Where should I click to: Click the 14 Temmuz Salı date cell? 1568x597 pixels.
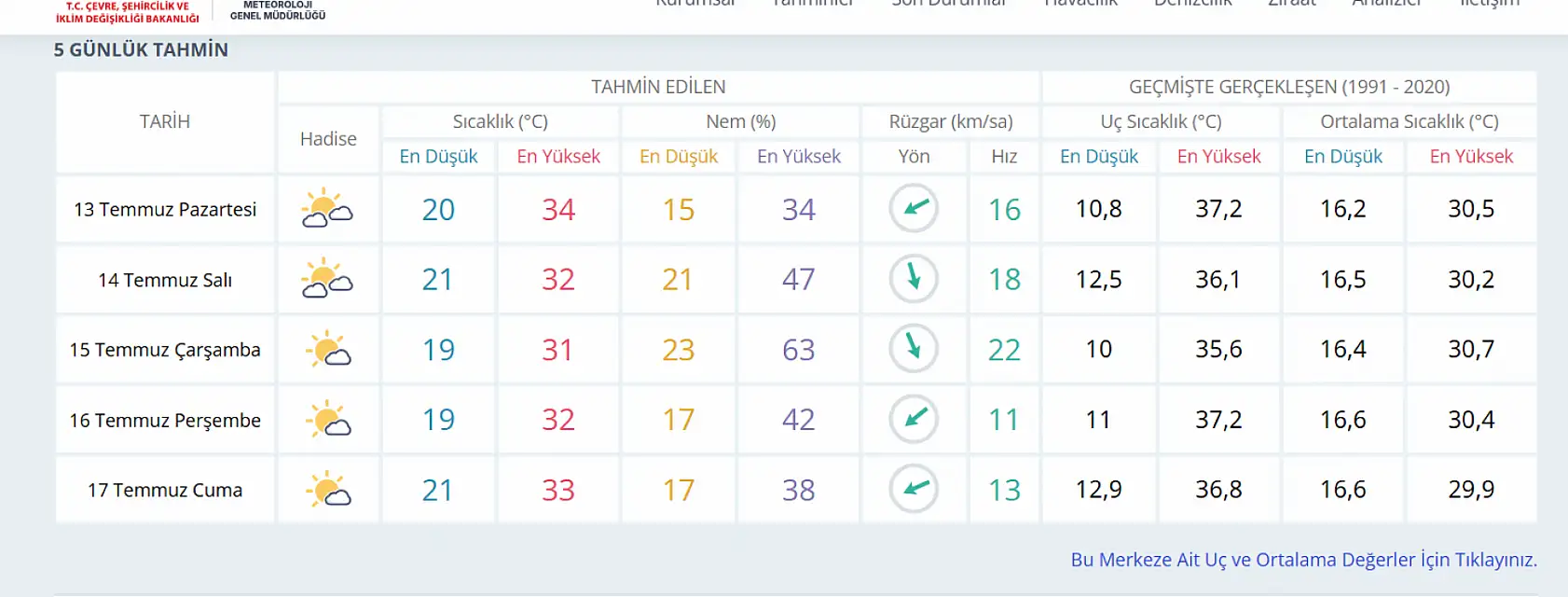(165, 280)
